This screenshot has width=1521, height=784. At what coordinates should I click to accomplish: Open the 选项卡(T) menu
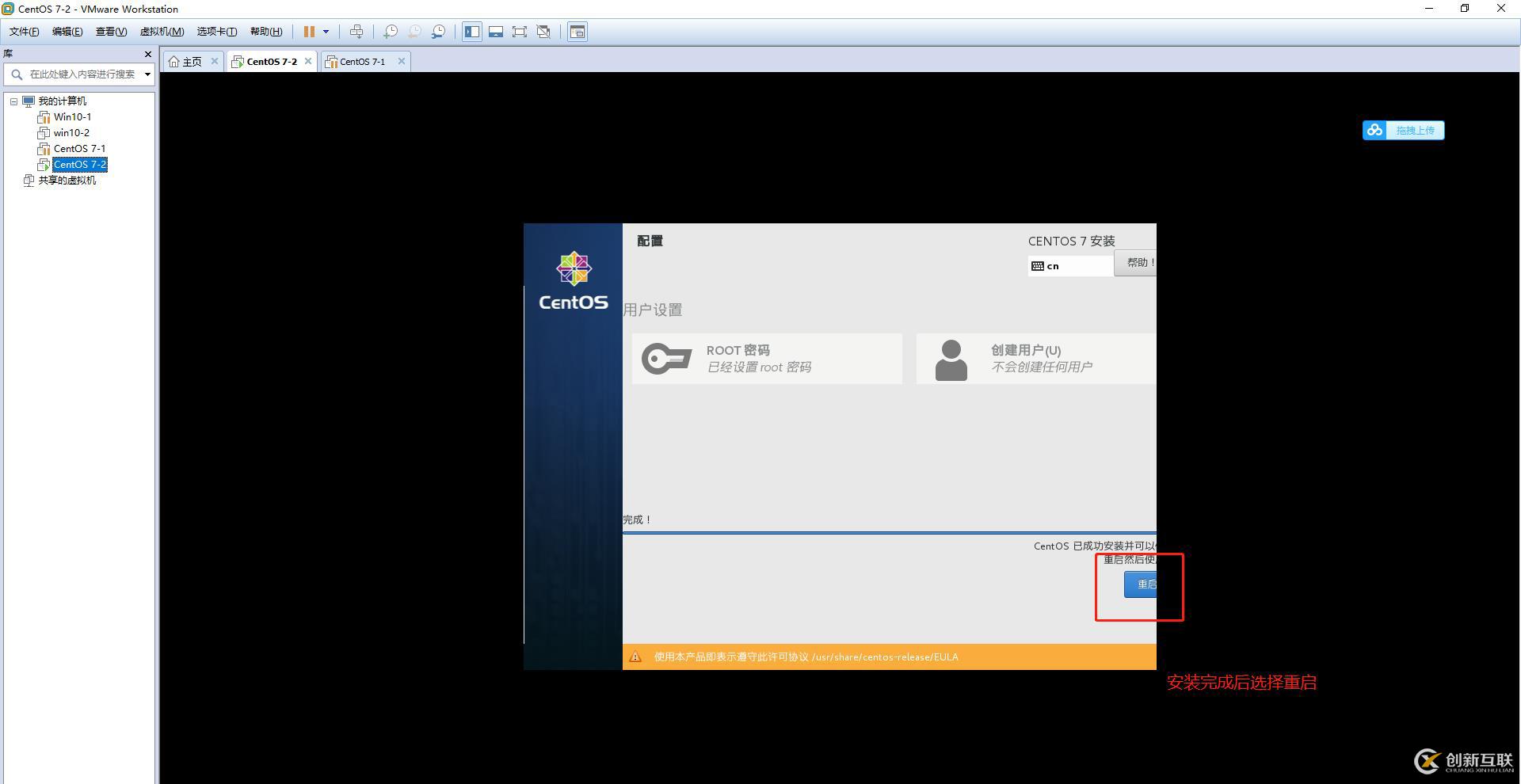click(217, 32)
